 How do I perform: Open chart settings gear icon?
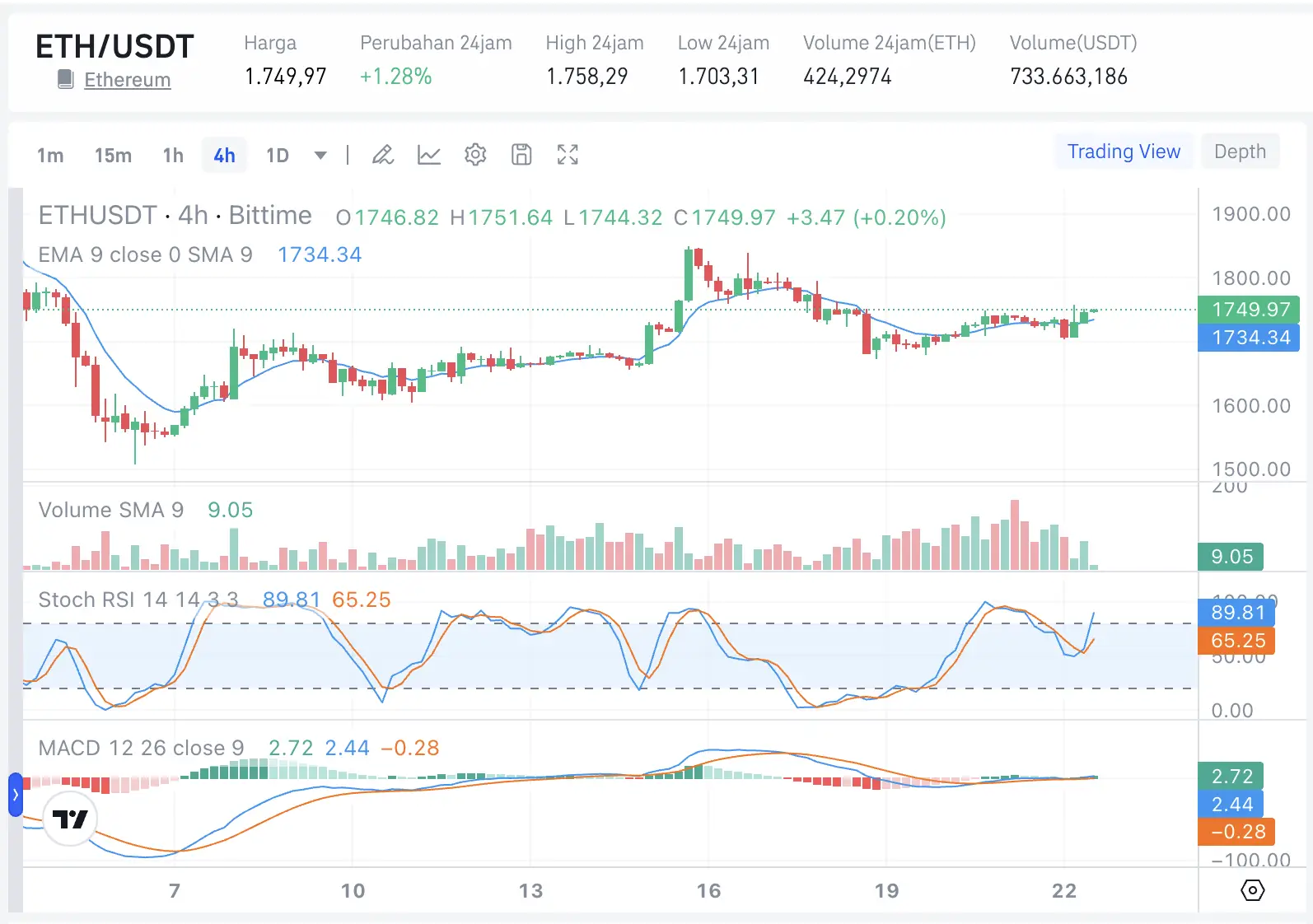pyautogui.click(x=475, y=155)
